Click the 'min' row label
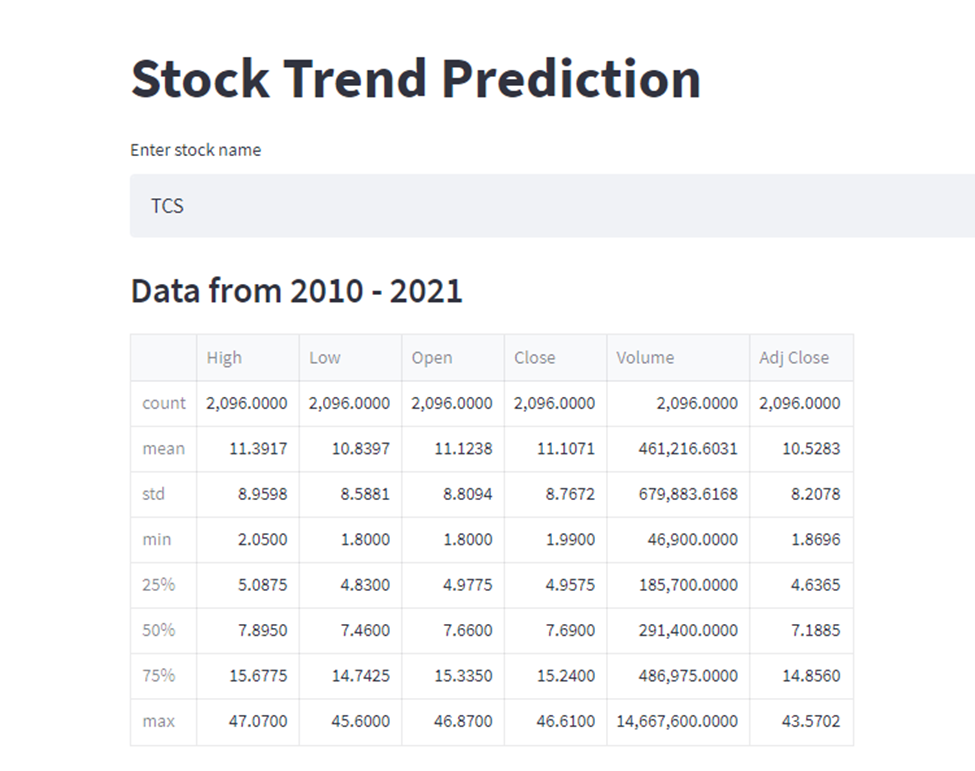This screenshot has height=771, width=975. 156,539
